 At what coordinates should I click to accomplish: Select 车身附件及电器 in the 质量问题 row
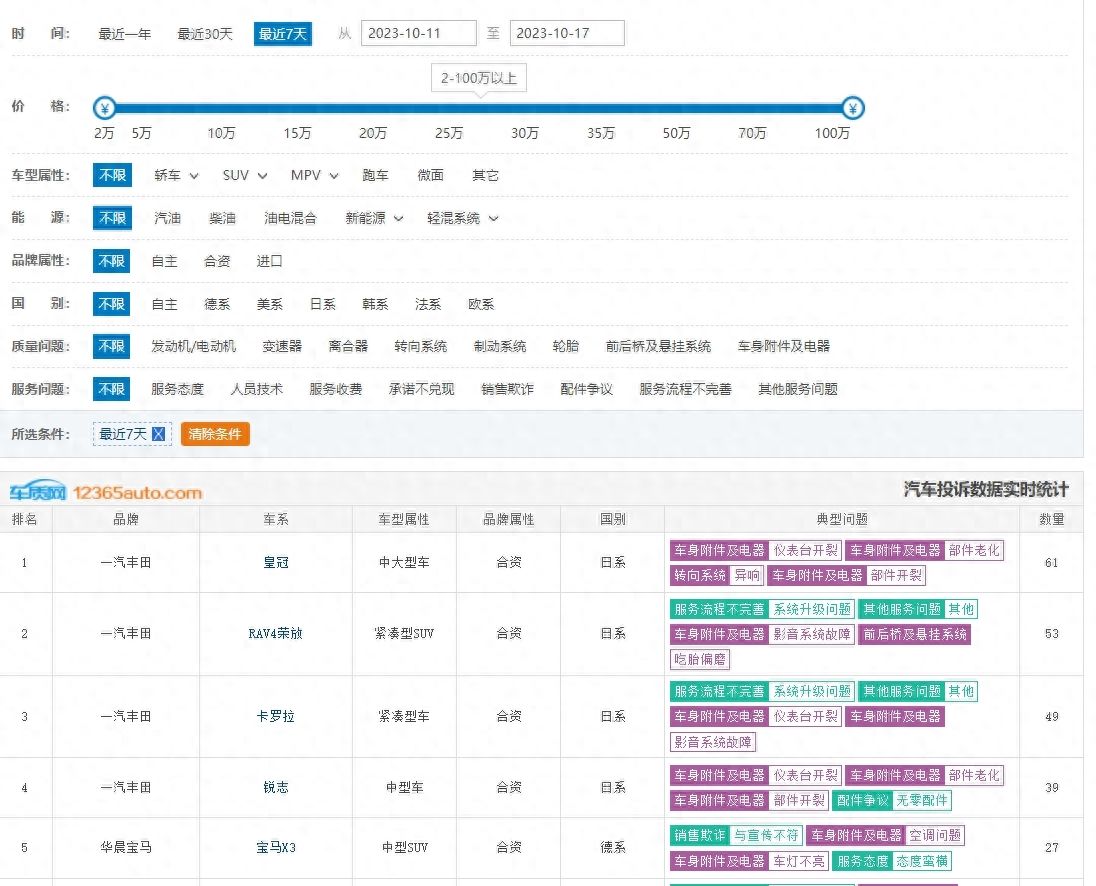tap(784, 346)
